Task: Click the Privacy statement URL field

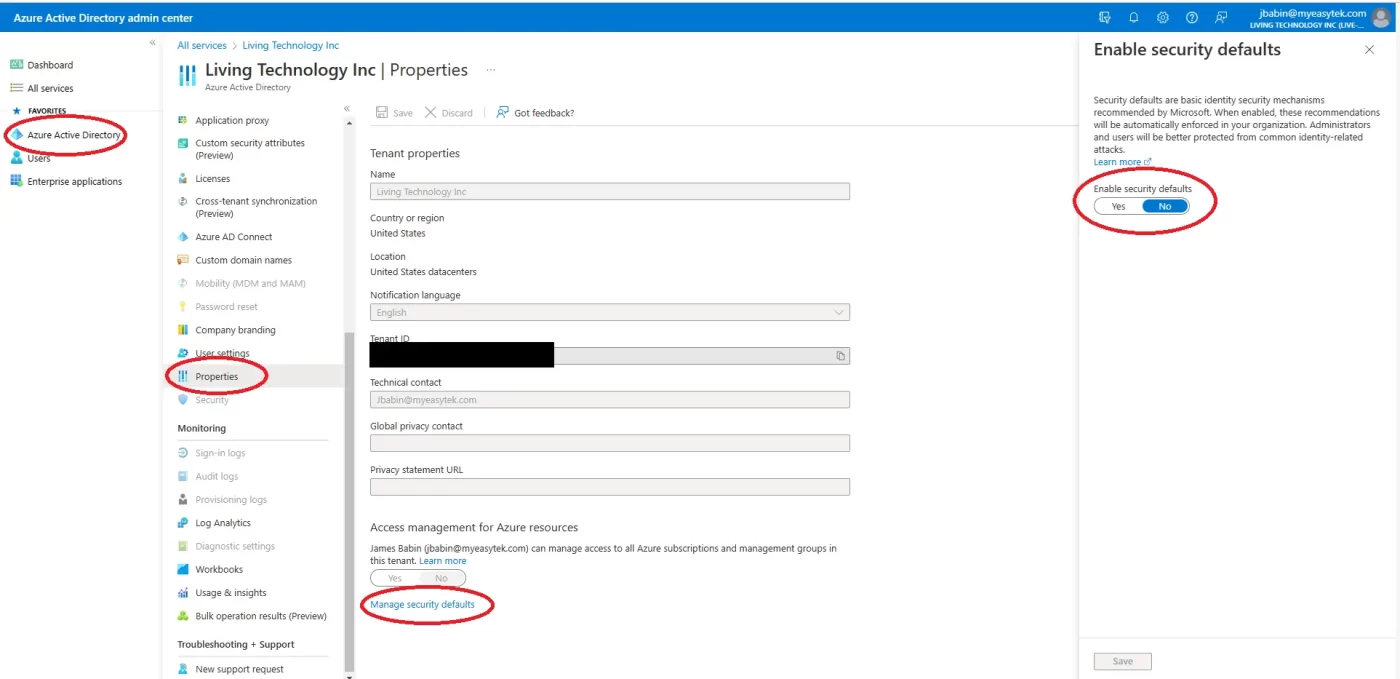Action: coord(610,487)
